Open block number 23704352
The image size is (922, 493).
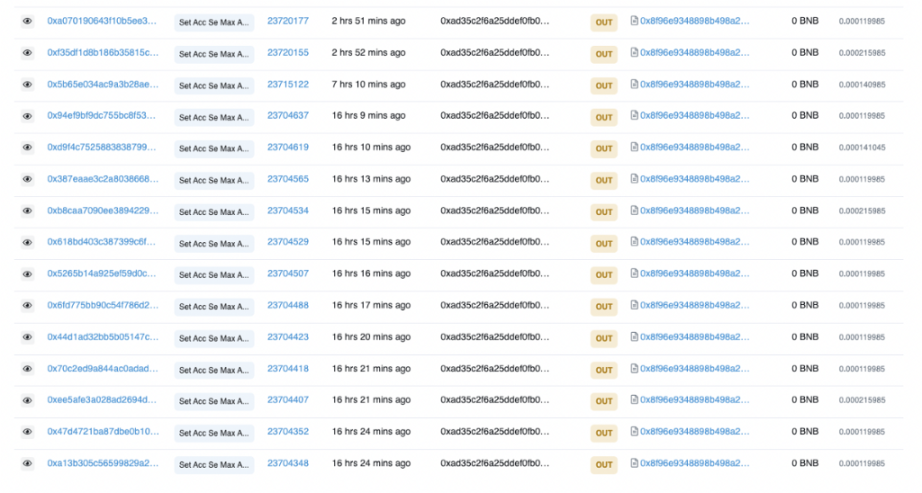click(x=288, y=432)
